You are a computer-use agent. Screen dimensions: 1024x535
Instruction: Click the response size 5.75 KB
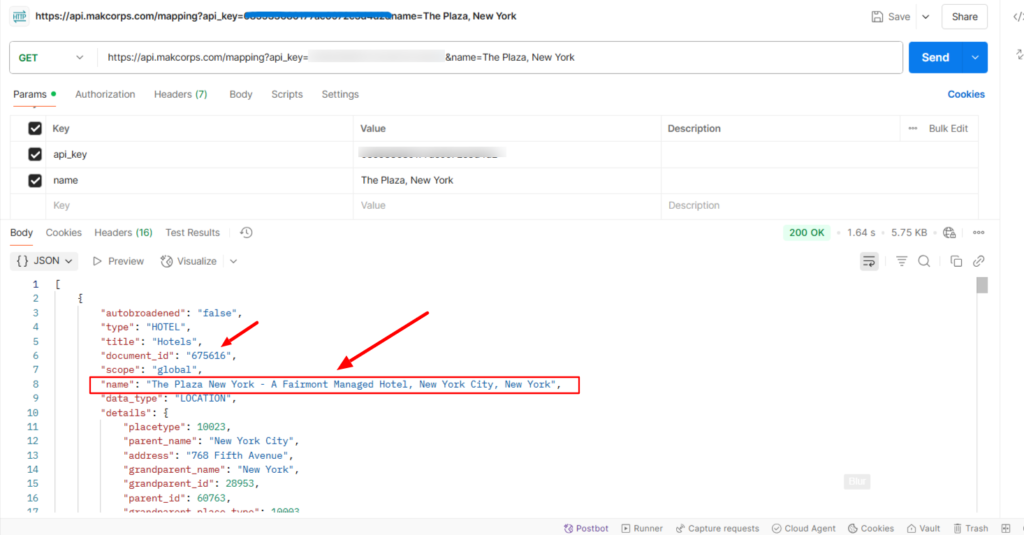[909, 233]
